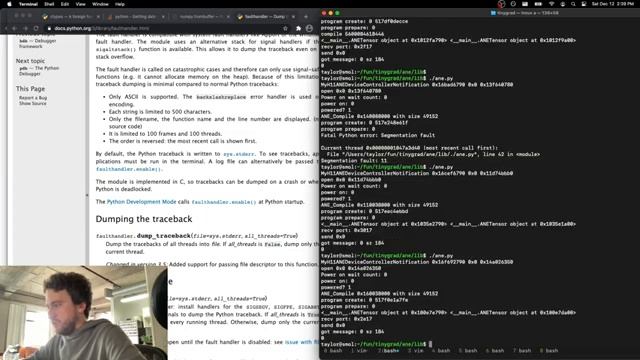Screen dimensions: 640x360
Task: Select the 3 vim tmux window
Action: pos(416,351)
